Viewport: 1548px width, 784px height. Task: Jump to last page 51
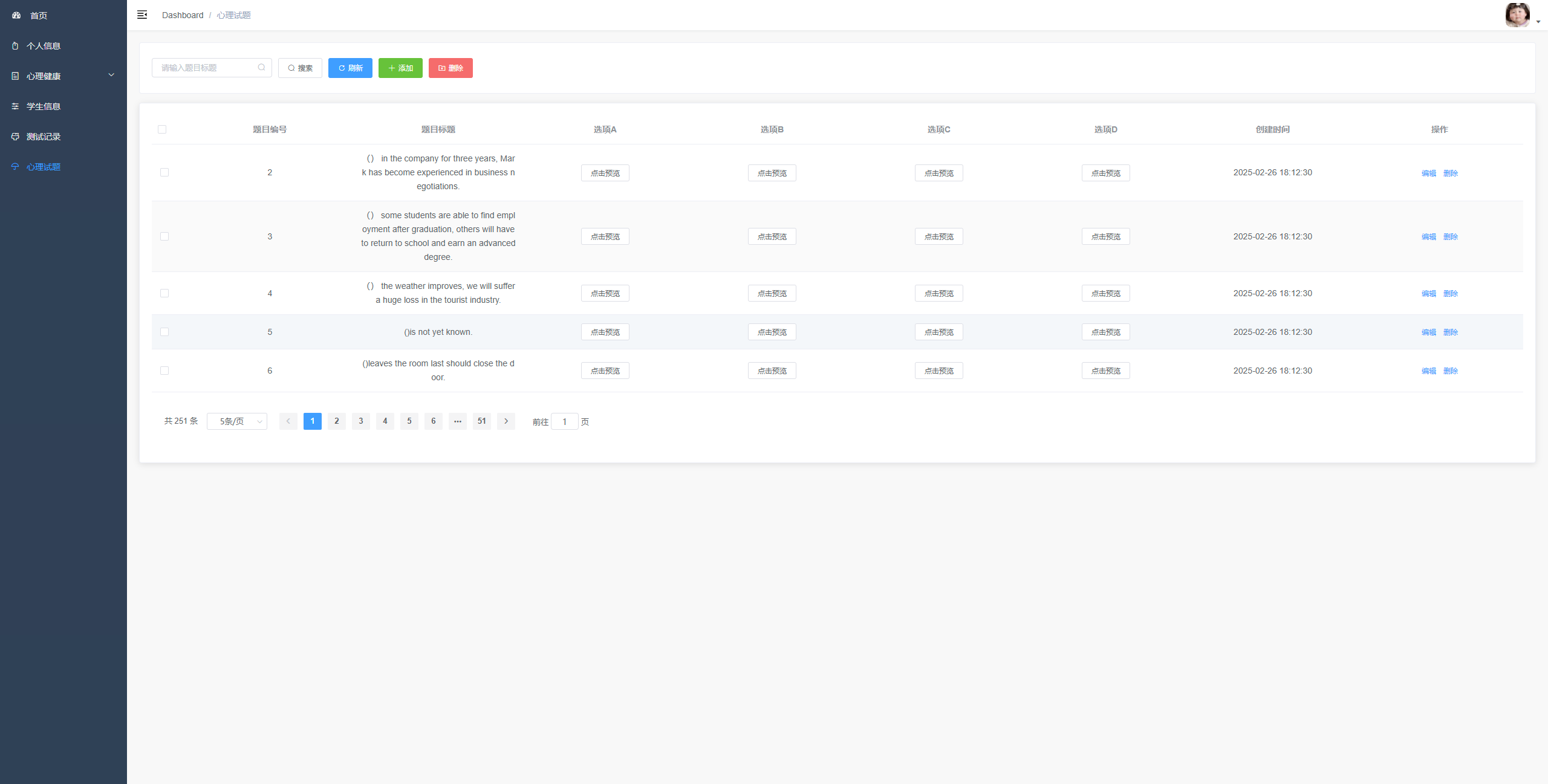[x=482, y=421]
